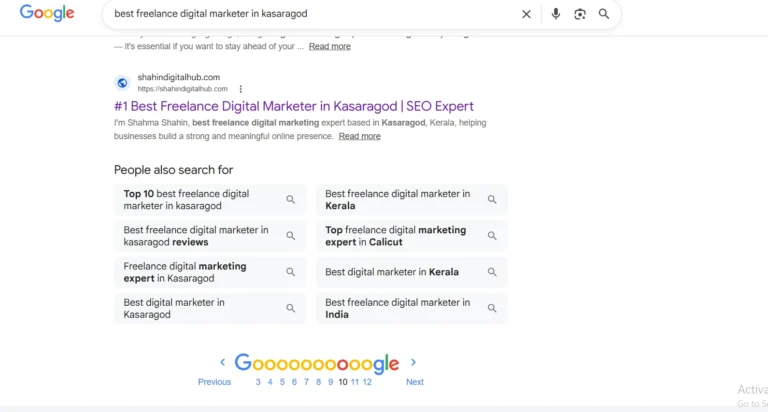Go to next page with right chevron
The width and height of the screenshot is (768, 412).
[x=413, y=363]
